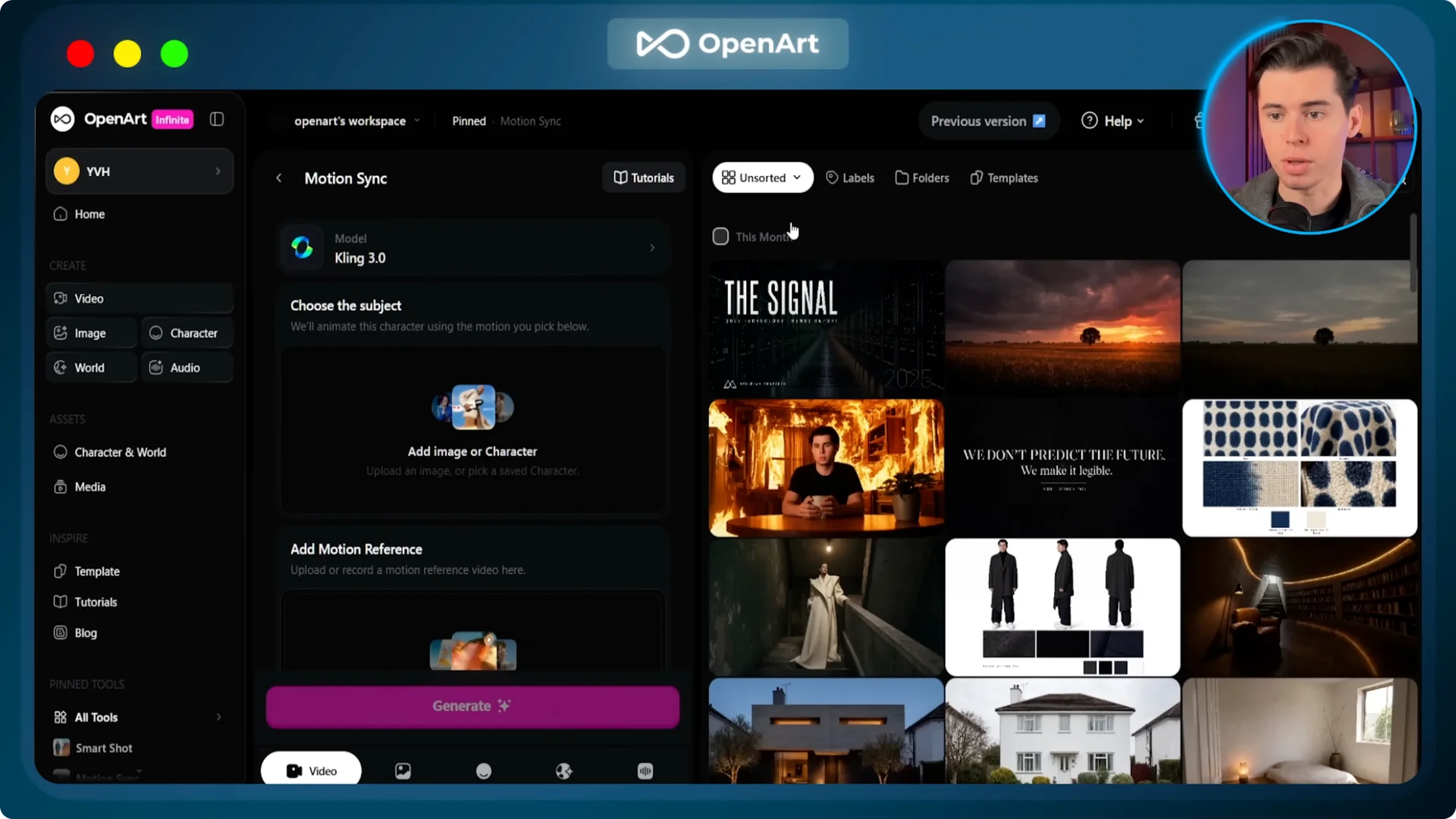Viewport: 1456px width, 819px height.
Task: Select Video under Create
Action: (140, 298)
